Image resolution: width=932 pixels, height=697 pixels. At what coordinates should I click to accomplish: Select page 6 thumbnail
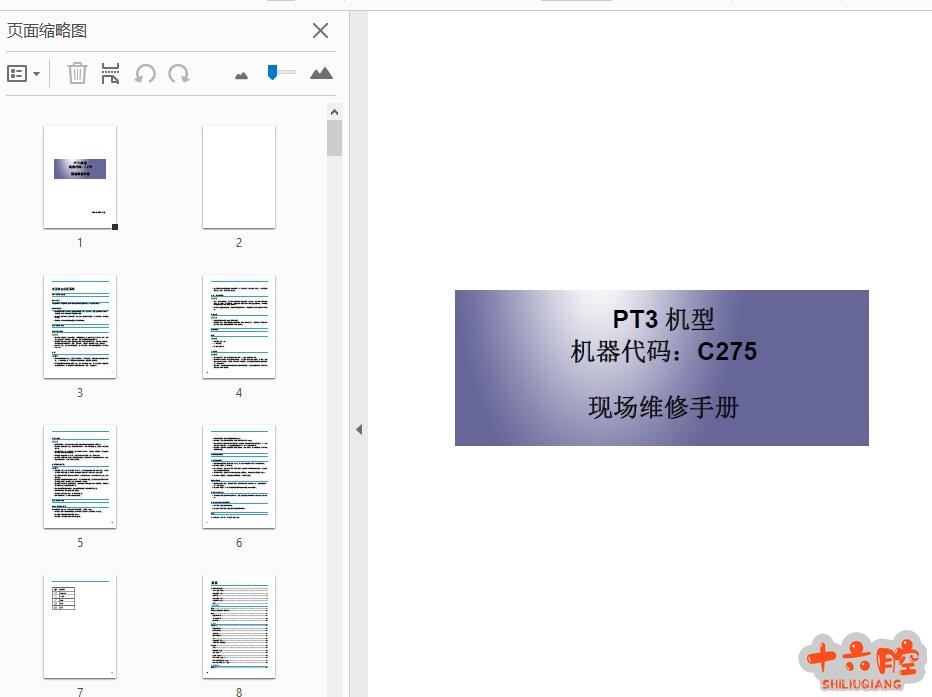239,477
